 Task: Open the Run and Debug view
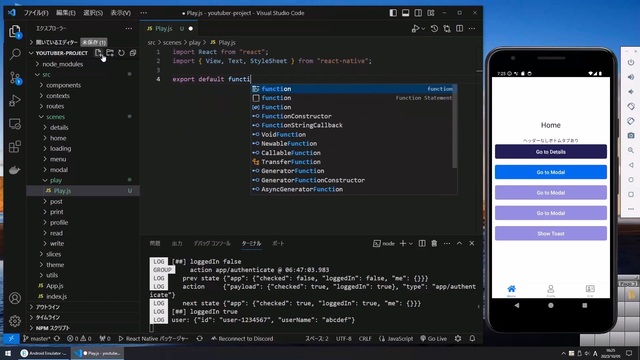pyautogui.click(x=15, y=100)
